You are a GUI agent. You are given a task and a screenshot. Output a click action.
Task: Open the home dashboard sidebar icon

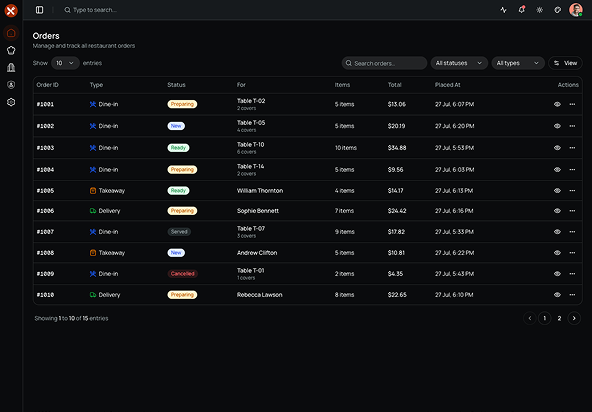(x=11, y=33)
